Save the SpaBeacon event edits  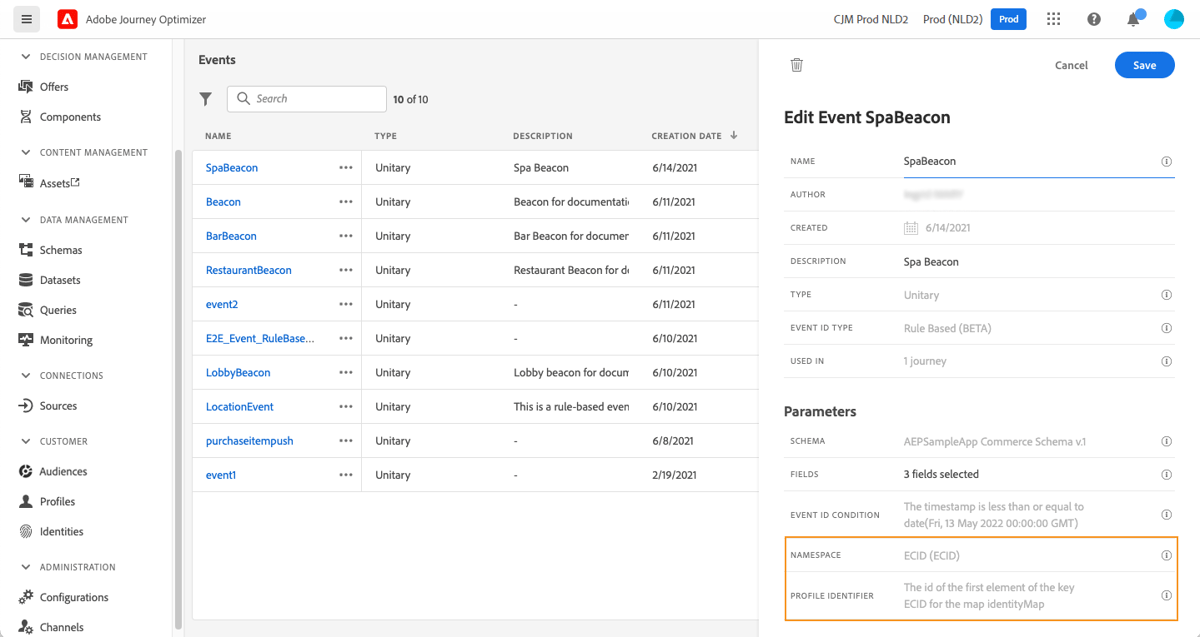[1144, 64]
